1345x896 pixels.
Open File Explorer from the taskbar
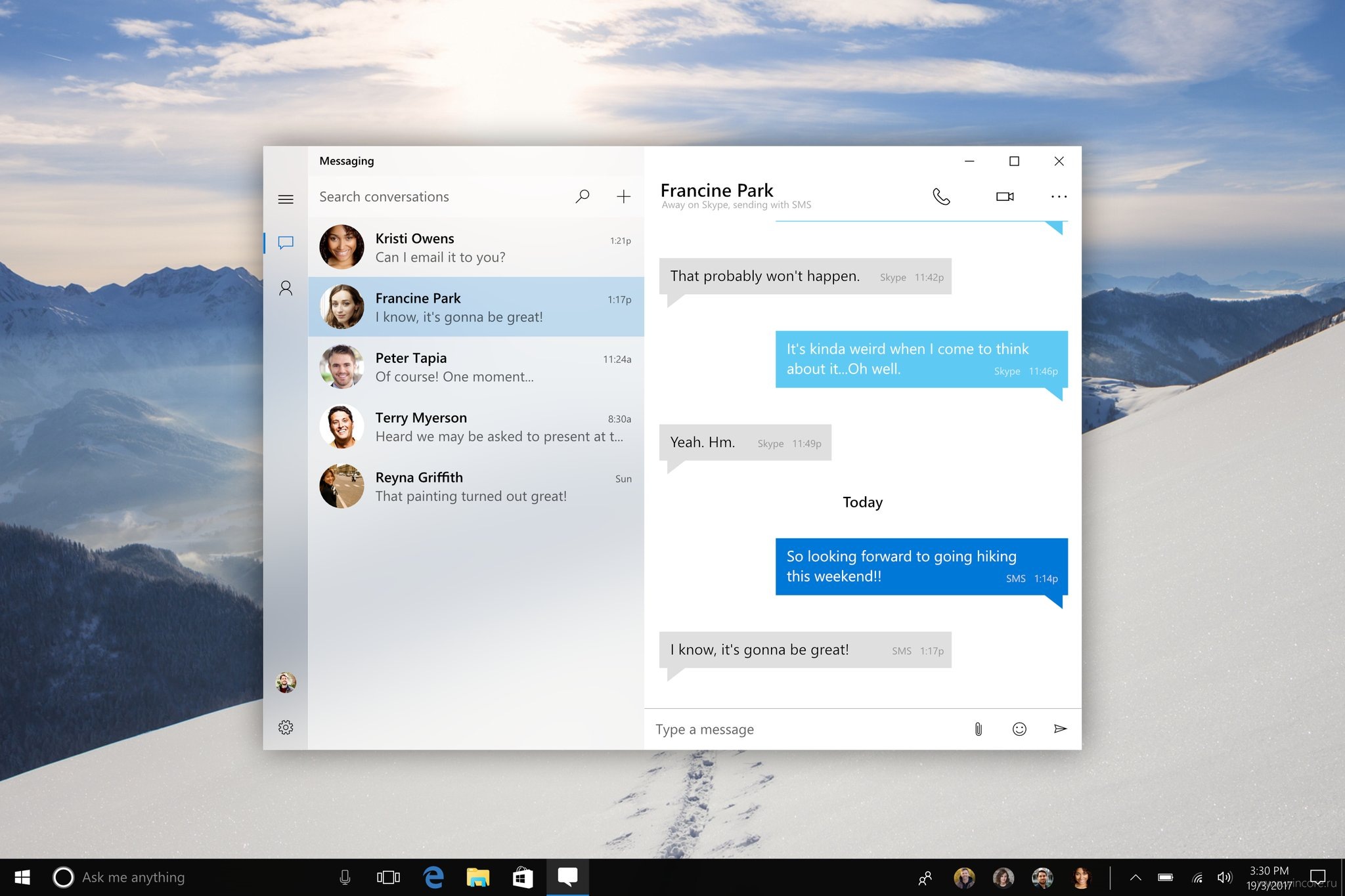pos(478,878)
